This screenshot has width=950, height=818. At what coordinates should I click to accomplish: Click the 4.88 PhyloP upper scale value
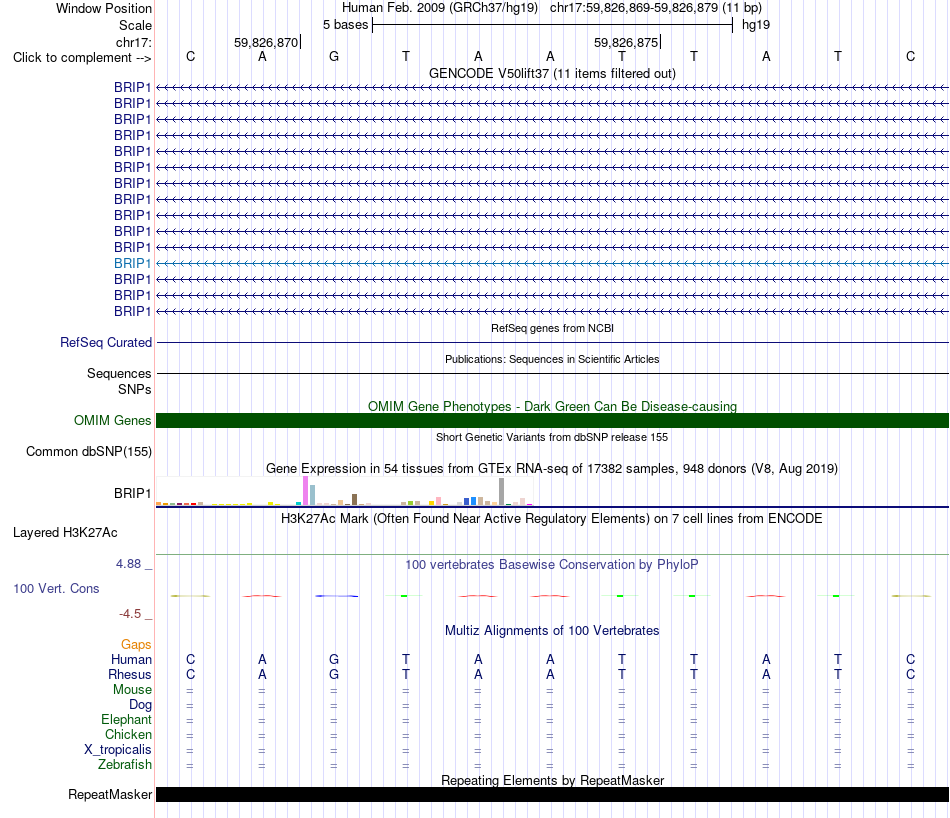coord(128,564)
